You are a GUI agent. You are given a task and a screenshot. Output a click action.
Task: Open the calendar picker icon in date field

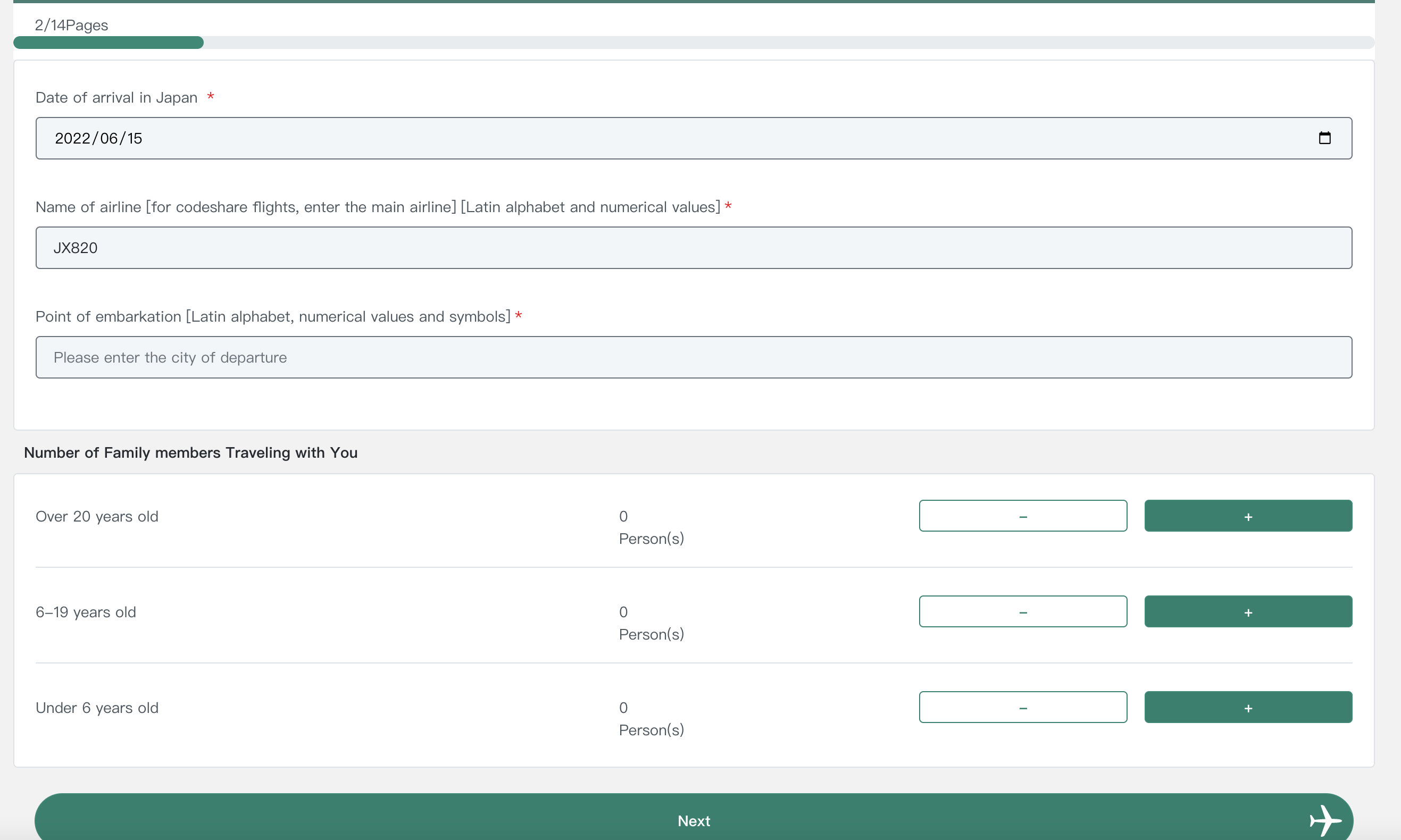[x=1324, y=138]
